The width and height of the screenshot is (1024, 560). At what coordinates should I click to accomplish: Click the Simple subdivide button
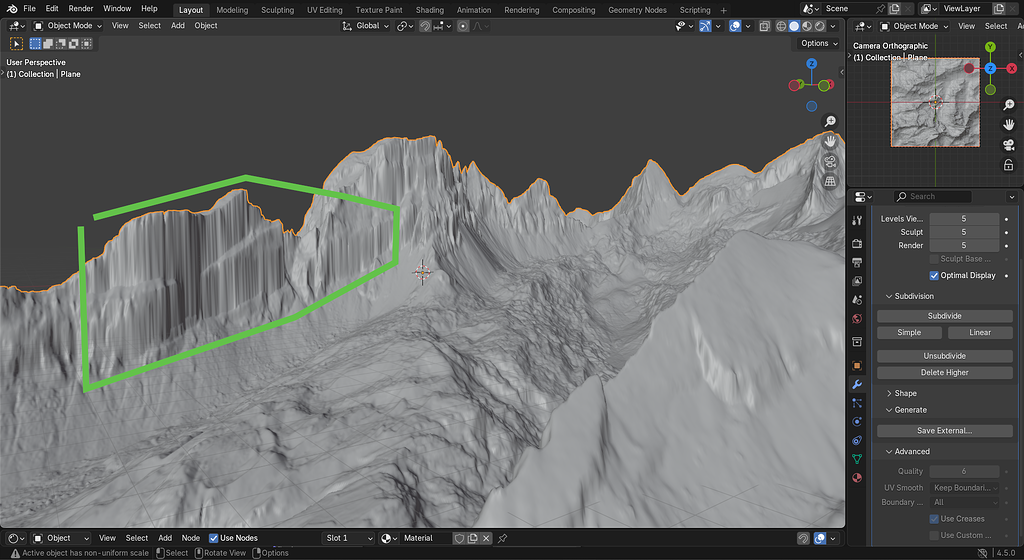pos(909,332)
